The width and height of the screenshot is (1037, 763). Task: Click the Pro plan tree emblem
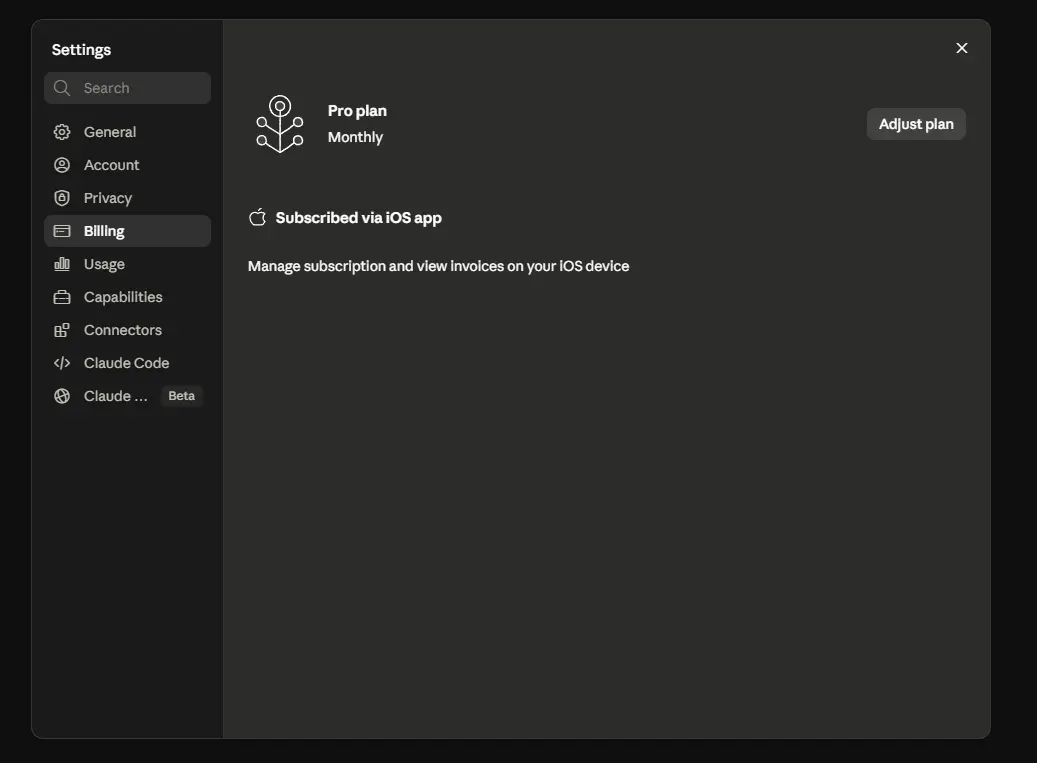pyautogui.click(x=280, y=124)
